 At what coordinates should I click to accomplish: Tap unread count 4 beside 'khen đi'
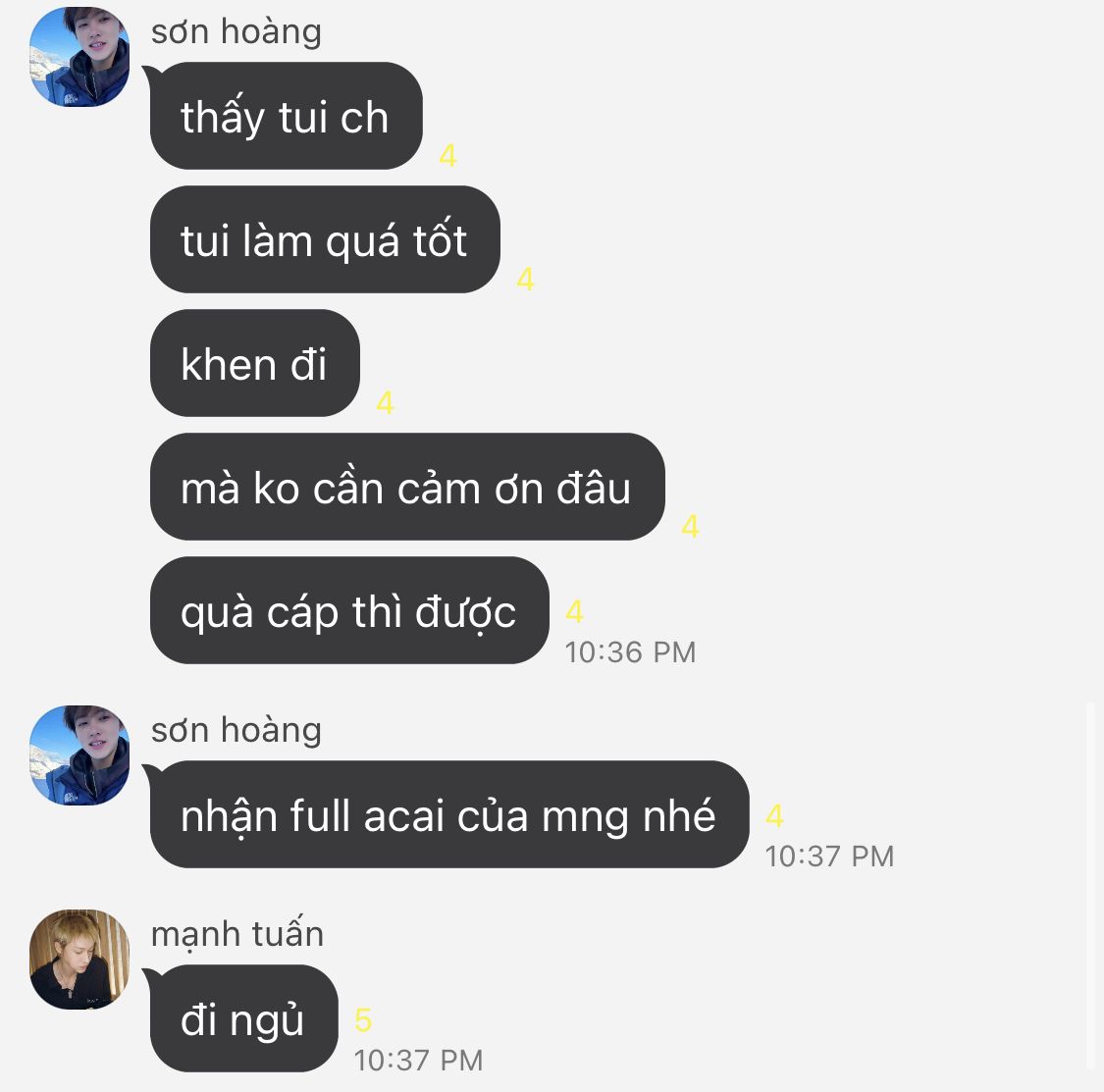(385, 402)
